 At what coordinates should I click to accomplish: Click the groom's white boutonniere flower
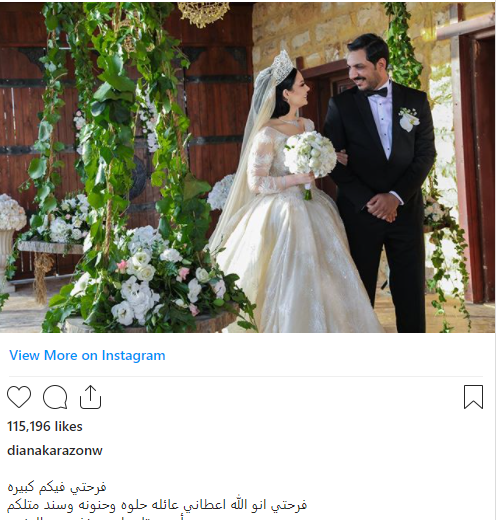tap(409, 119)
